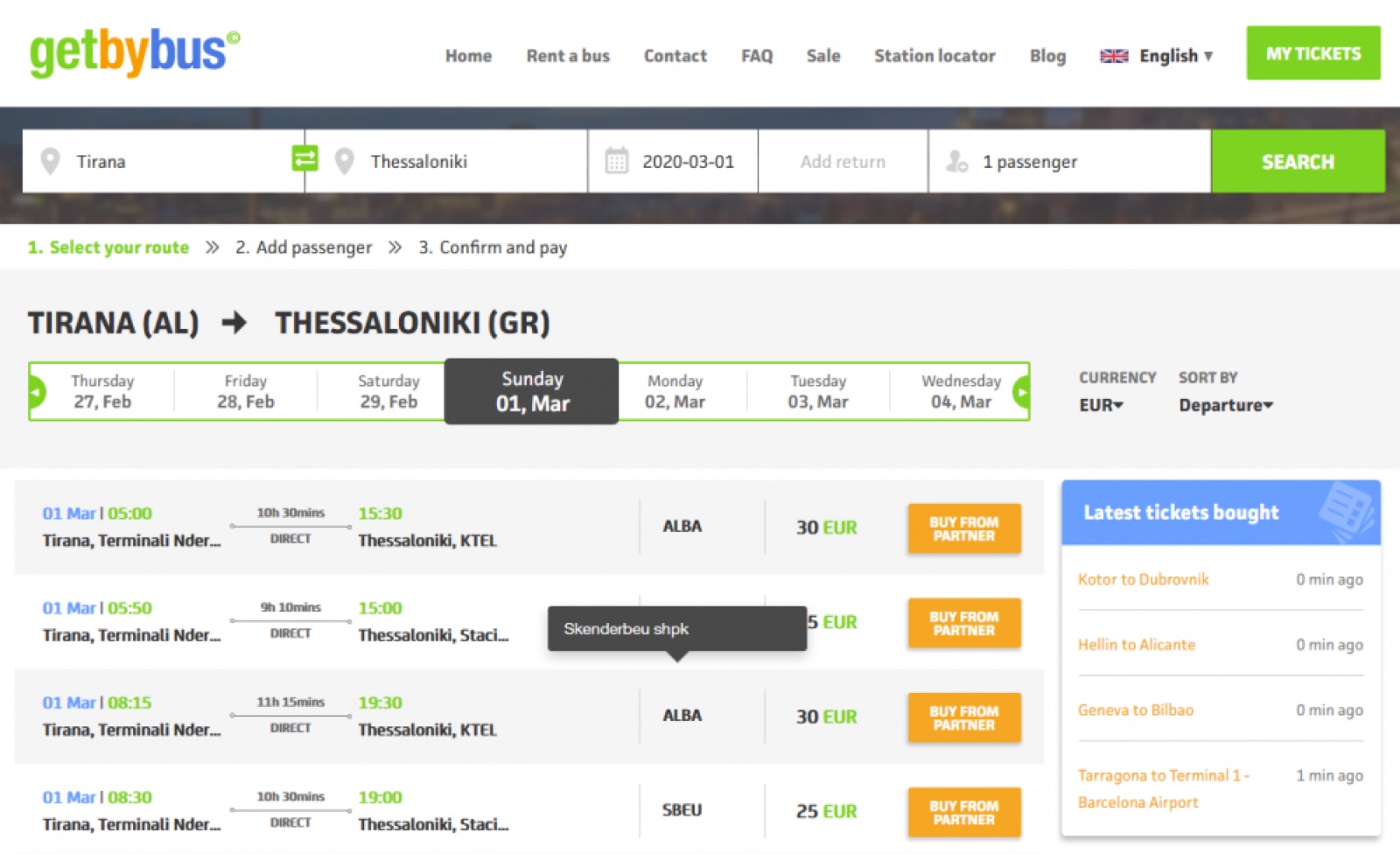Open the 1 passenger selector
The image size is (1400, 854).
1069,161
